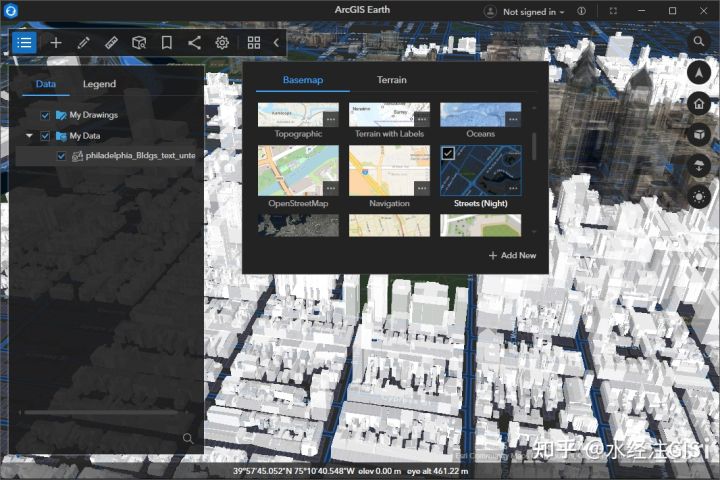Click the info icon in title bar
Screen dimensions: 720x480
click(x=581, y=11)
